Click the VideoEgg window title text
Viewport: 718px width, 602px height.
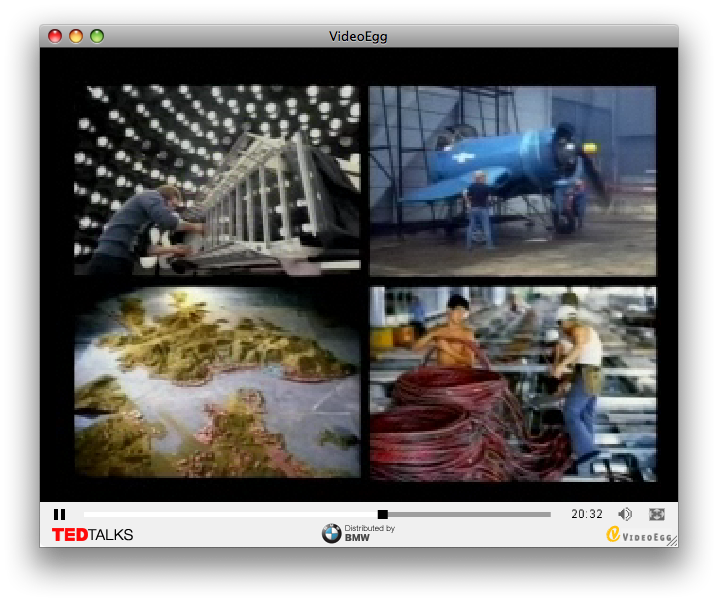[358, 37]
